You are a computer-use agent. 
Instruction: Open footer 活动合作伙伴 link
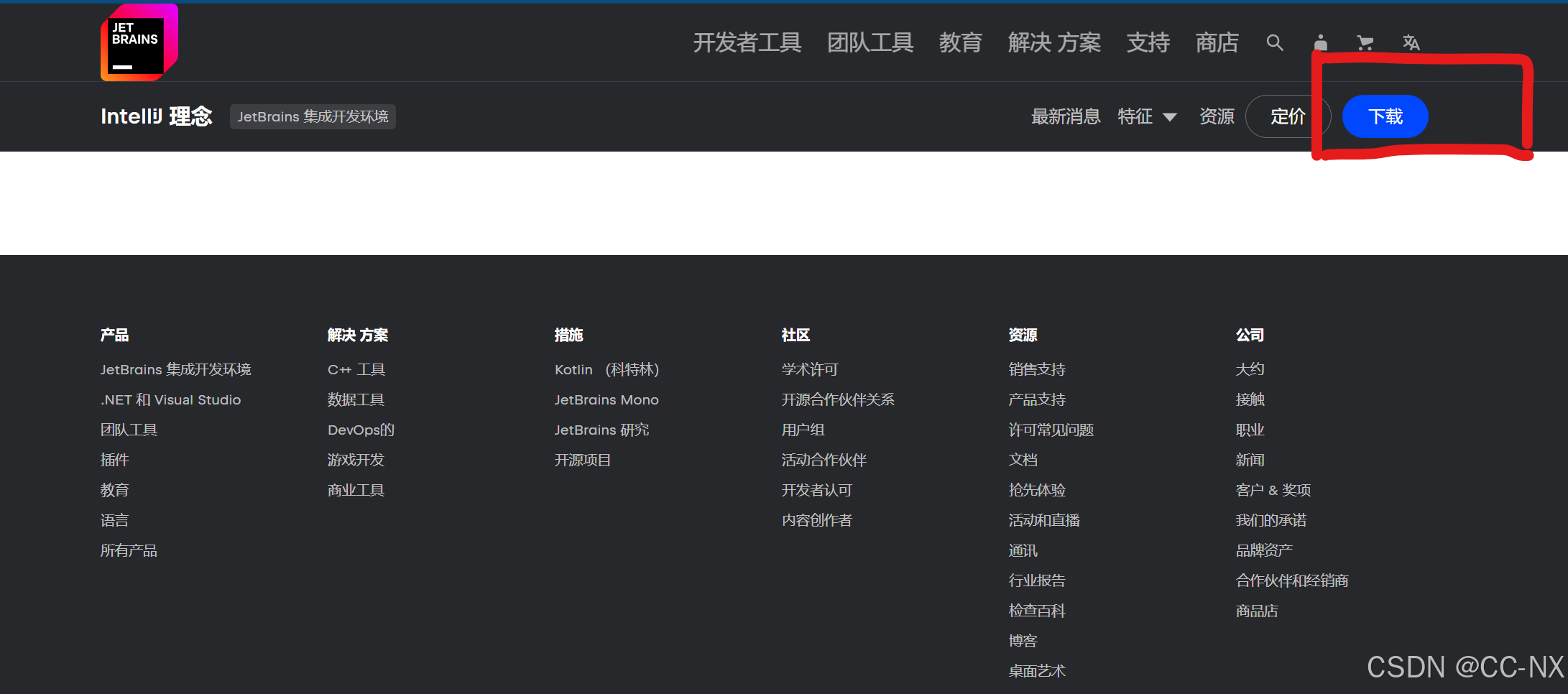[824, 460]
